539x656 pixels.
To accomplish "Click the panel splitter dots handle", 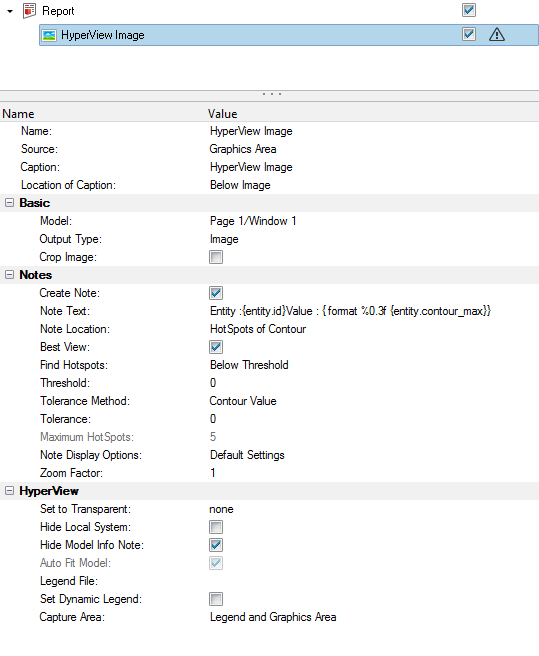I will tap(272, 94).
